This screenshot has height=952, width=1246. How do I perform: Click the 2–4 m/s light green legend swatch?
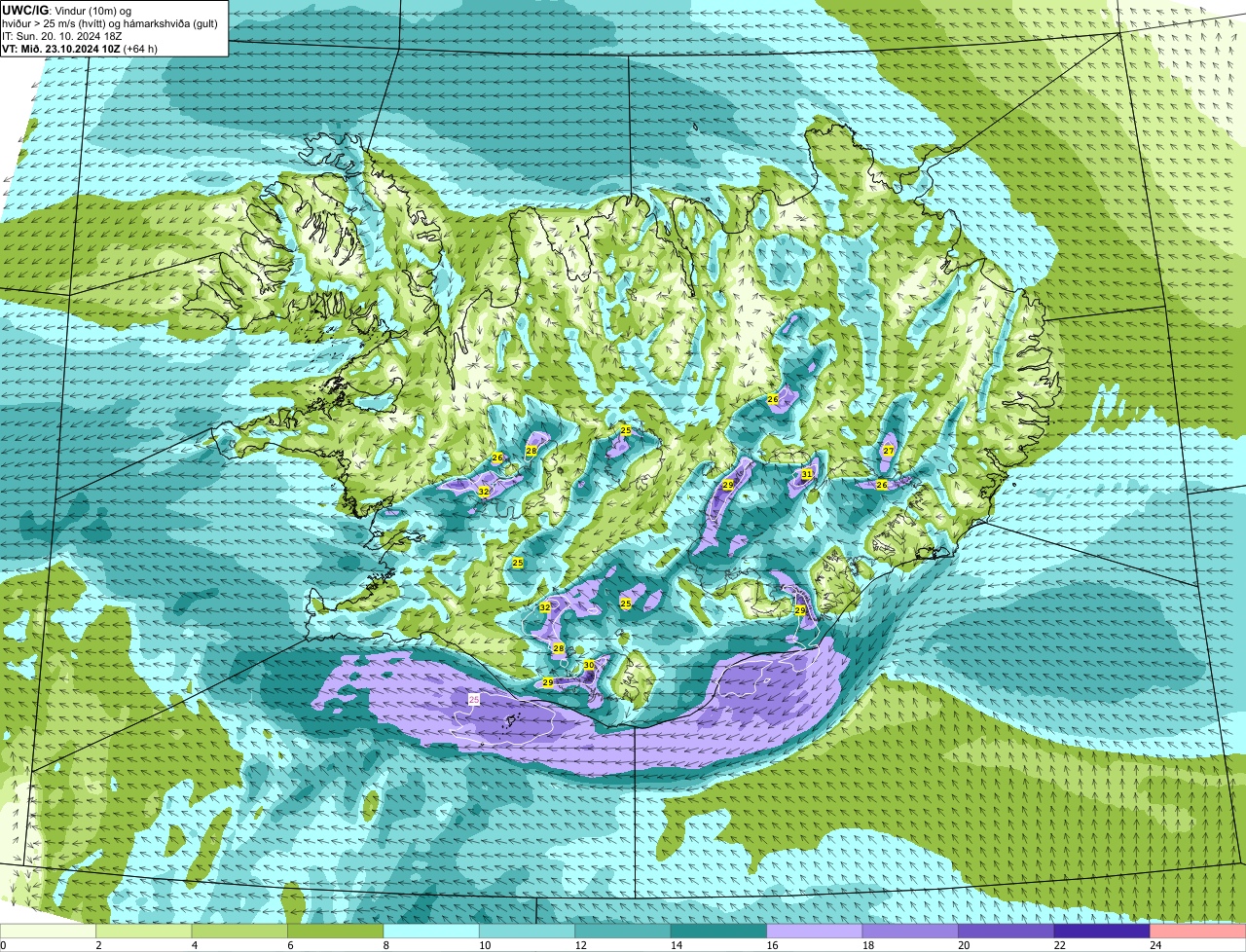coord(145,931)
